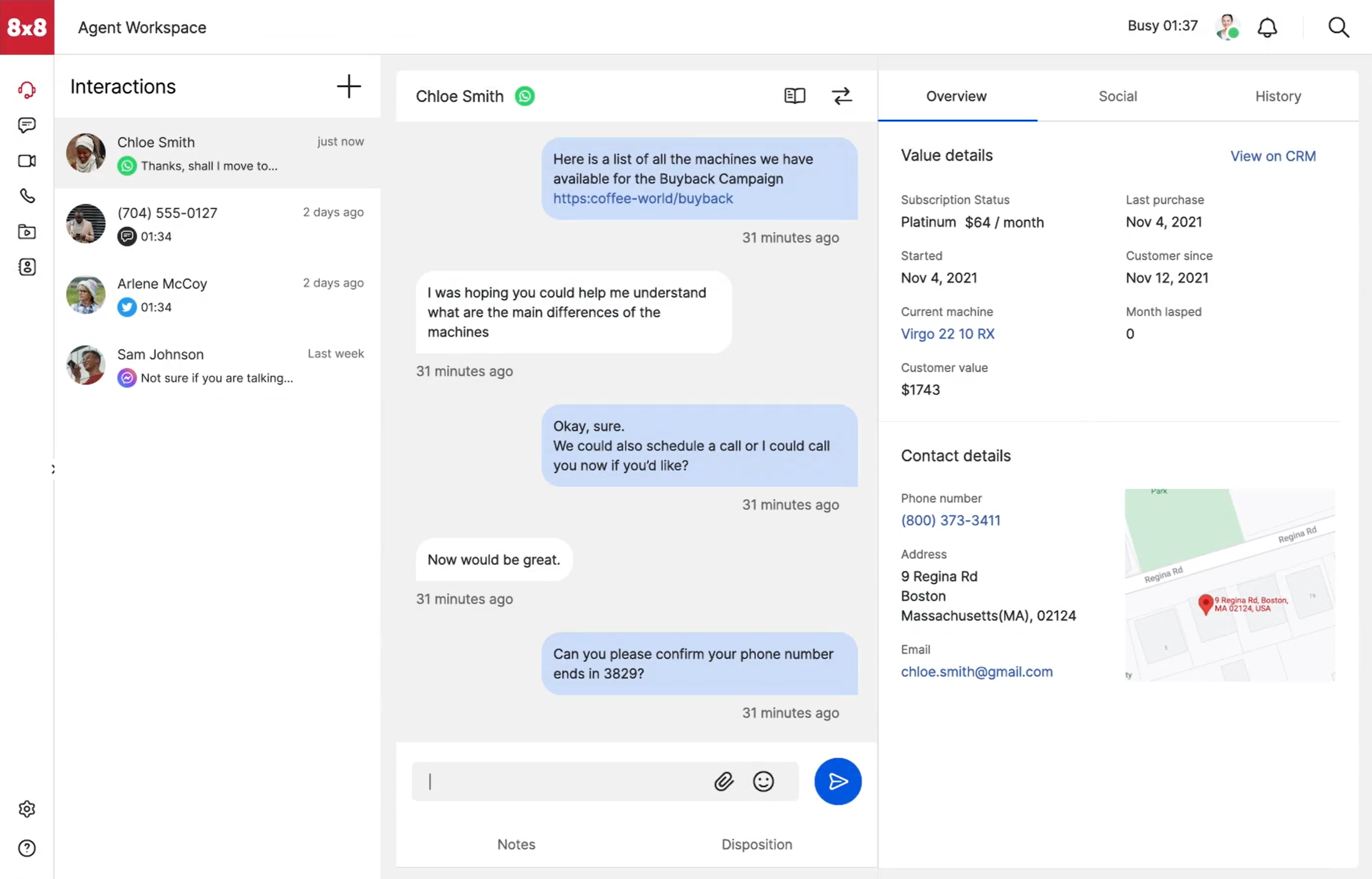This screenshot has height=879, width=1372.
Task: Click the settings gear icon bottom left
Action: [26, 808]
